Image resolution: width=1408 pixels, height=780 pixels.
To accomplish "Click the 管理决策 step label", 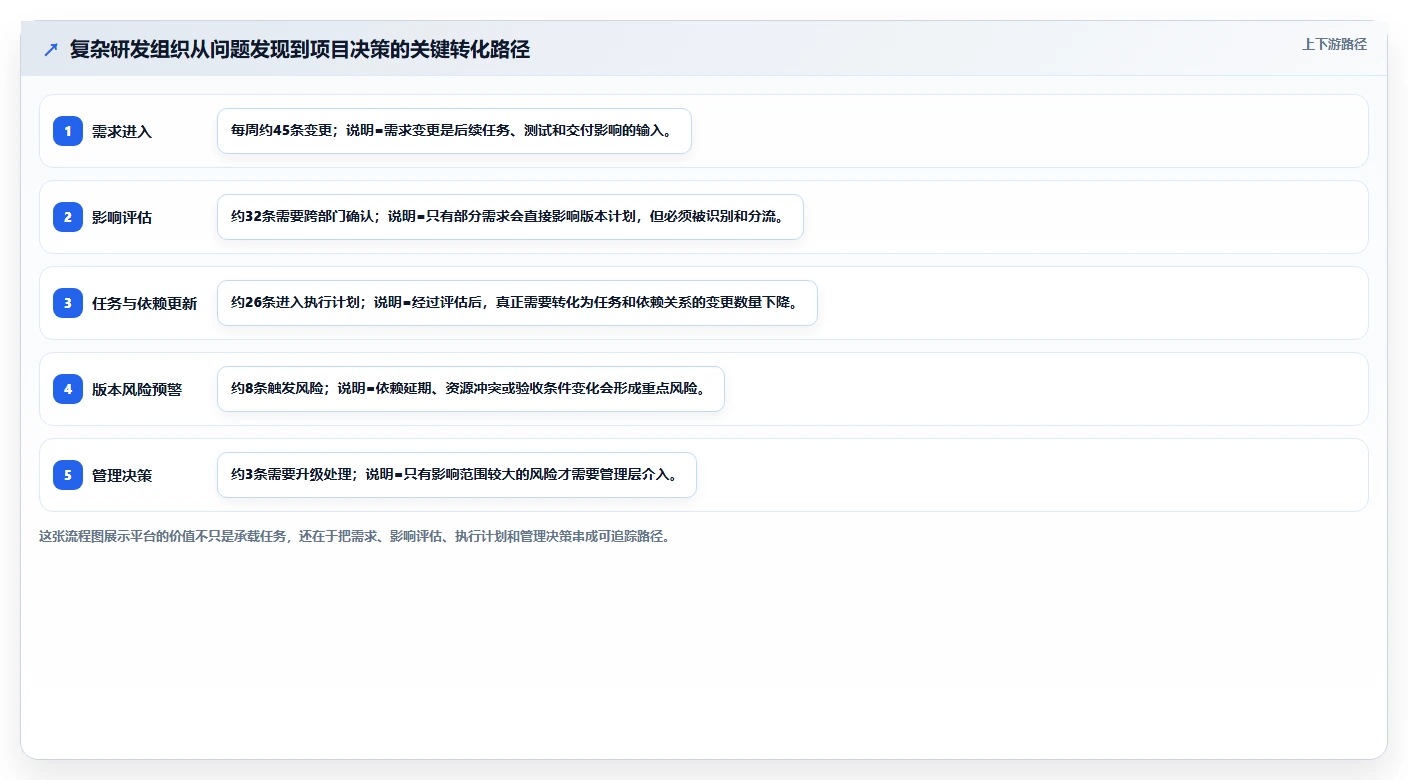I will click(122, 475).
